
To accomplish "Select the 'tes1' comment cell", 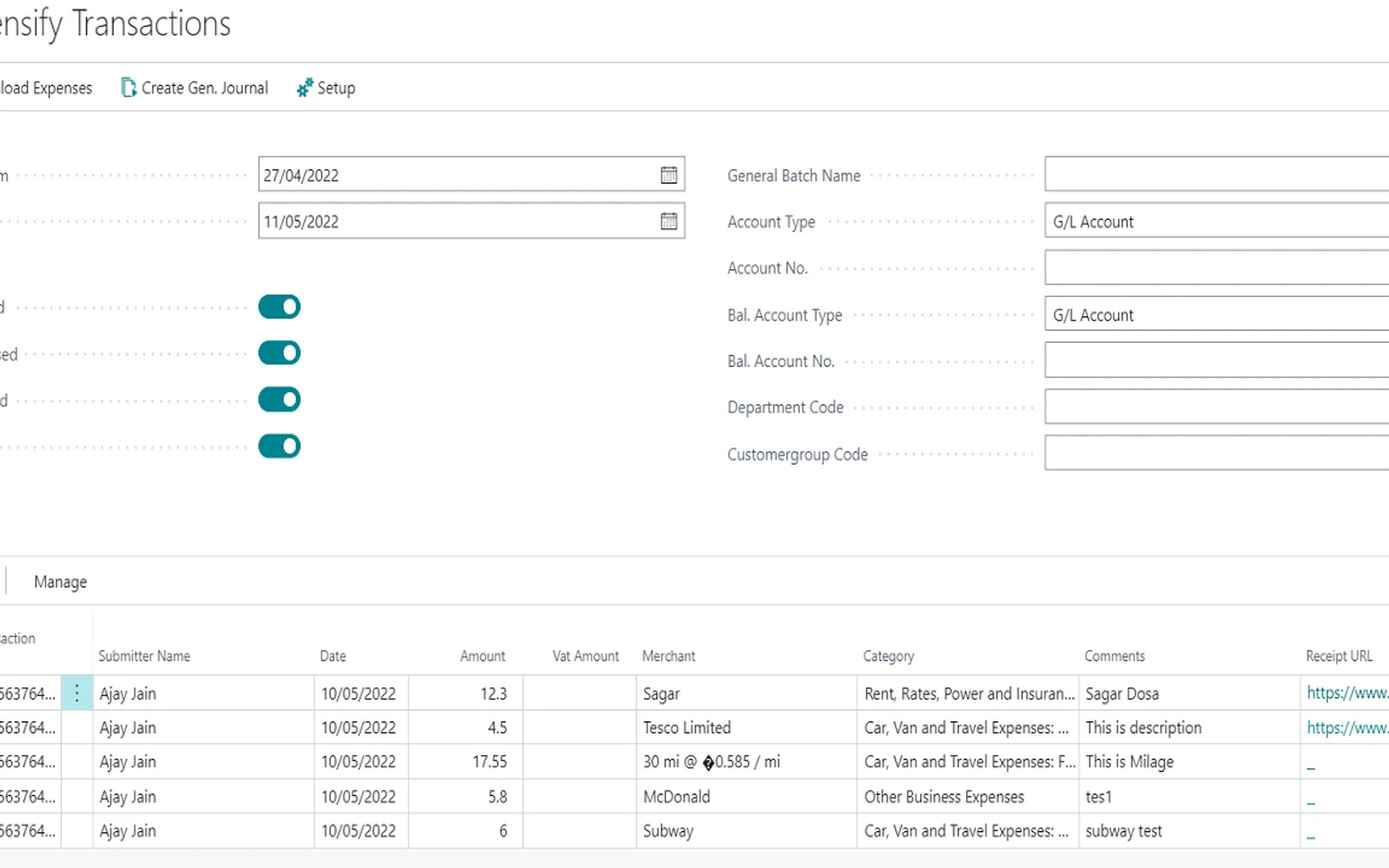I will coord(1189,796).
